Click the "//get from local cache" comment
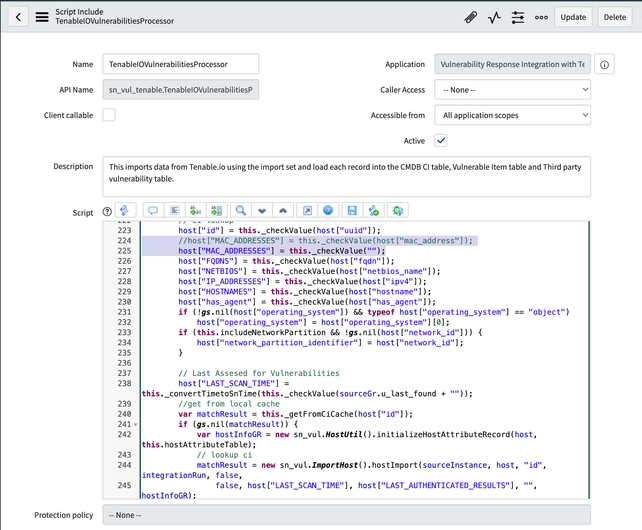 [x=229, y=404]
